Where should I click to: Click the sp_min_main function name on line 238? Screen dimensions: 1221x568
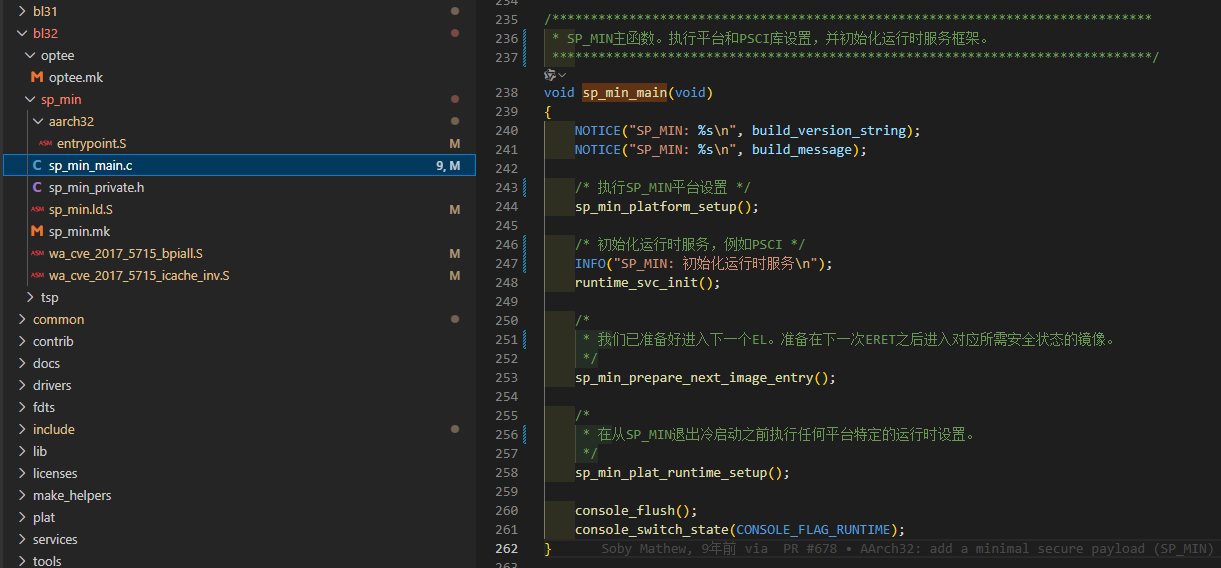(x=624, y=92)
